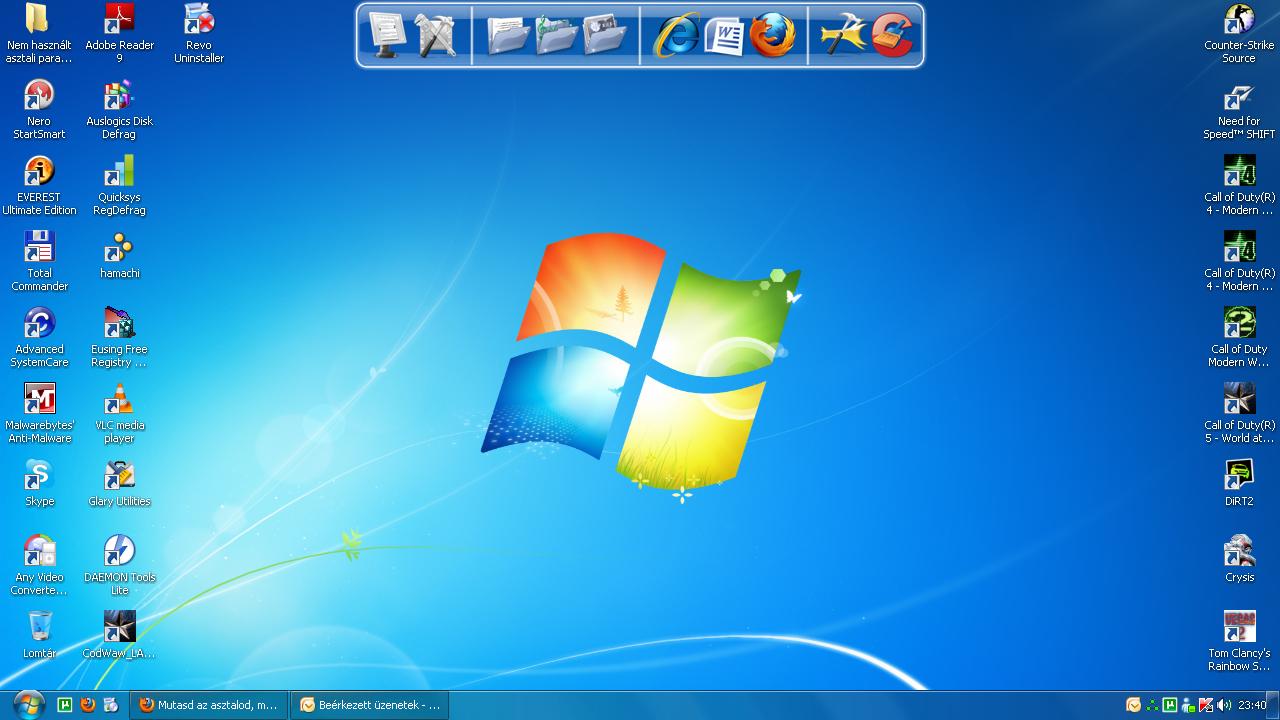Open the pictures folder in the dock
The width and height of the screenshot is (1280, 720).
click(605, 35)
